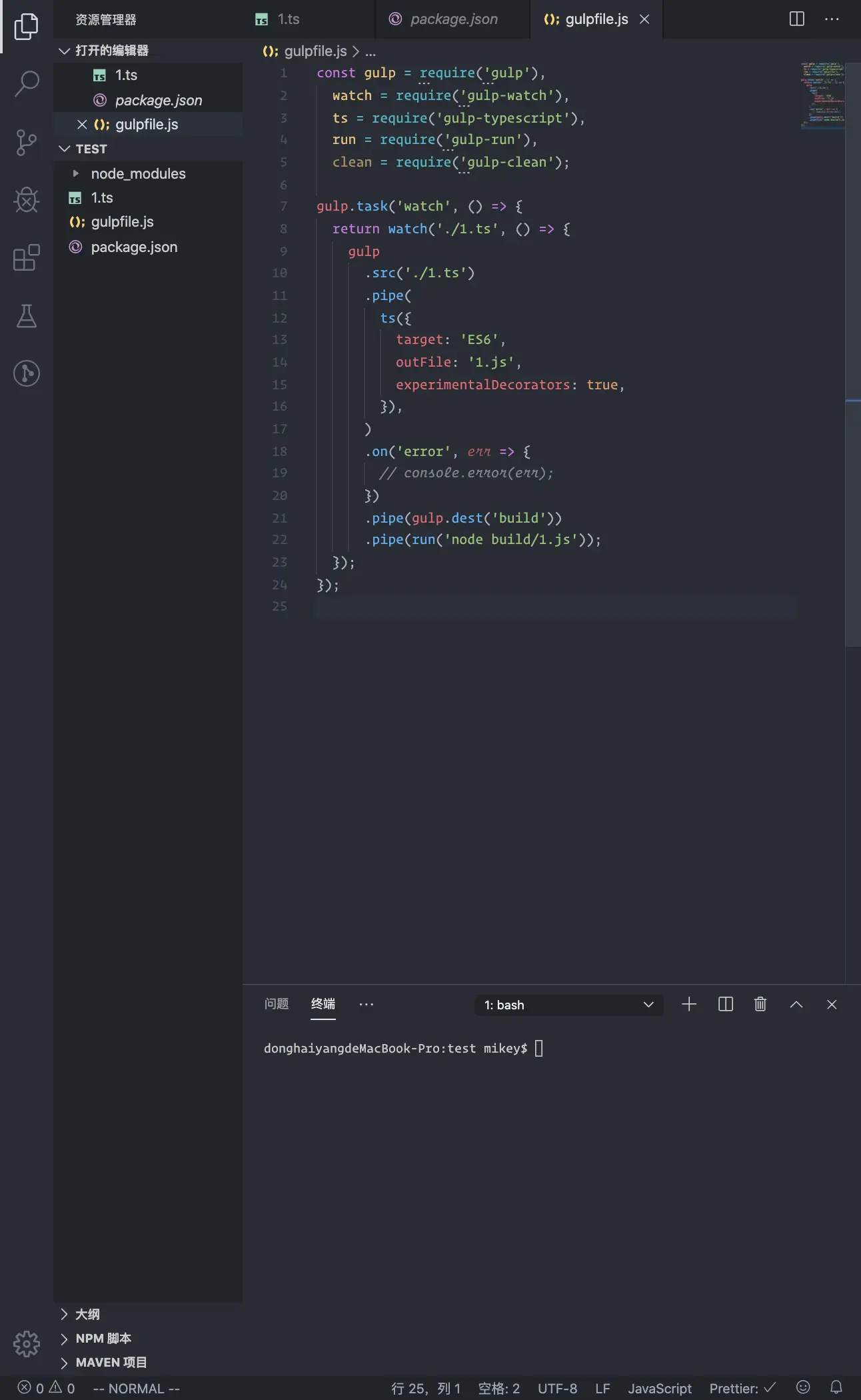Maximize the terminal panel size
The height and width of the screenshot is (1400, 861).
click(x=796, y=1005)
